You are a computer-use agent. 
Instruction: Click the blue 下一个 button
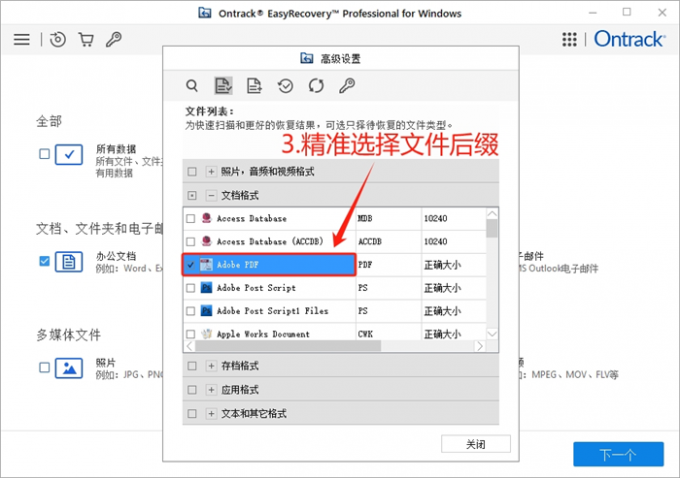tap(618, 454)
